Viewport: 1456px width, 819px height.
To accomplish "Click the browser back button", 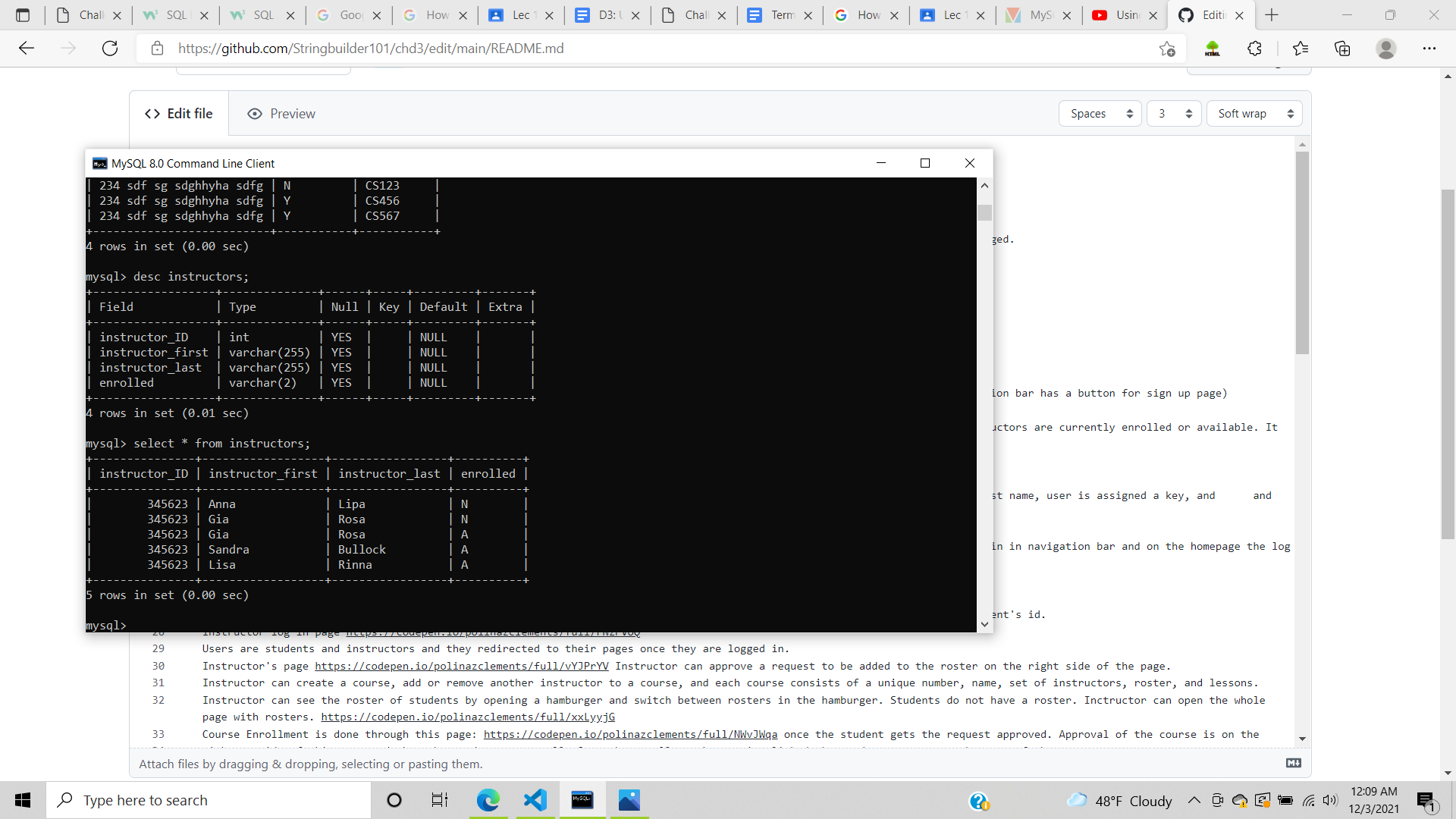I will pyautogui.click(x=27, y=49).
